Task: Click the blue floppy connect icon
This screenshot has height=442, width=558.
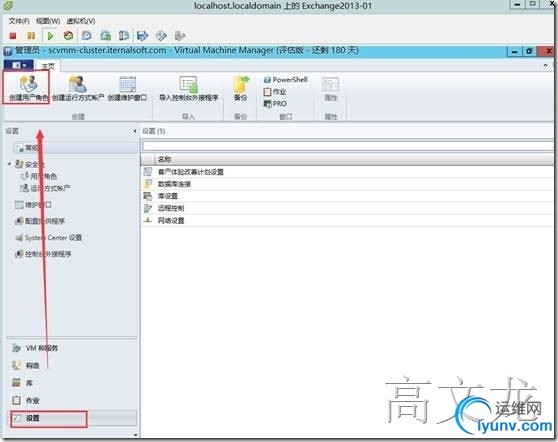Action: (143, 36)
